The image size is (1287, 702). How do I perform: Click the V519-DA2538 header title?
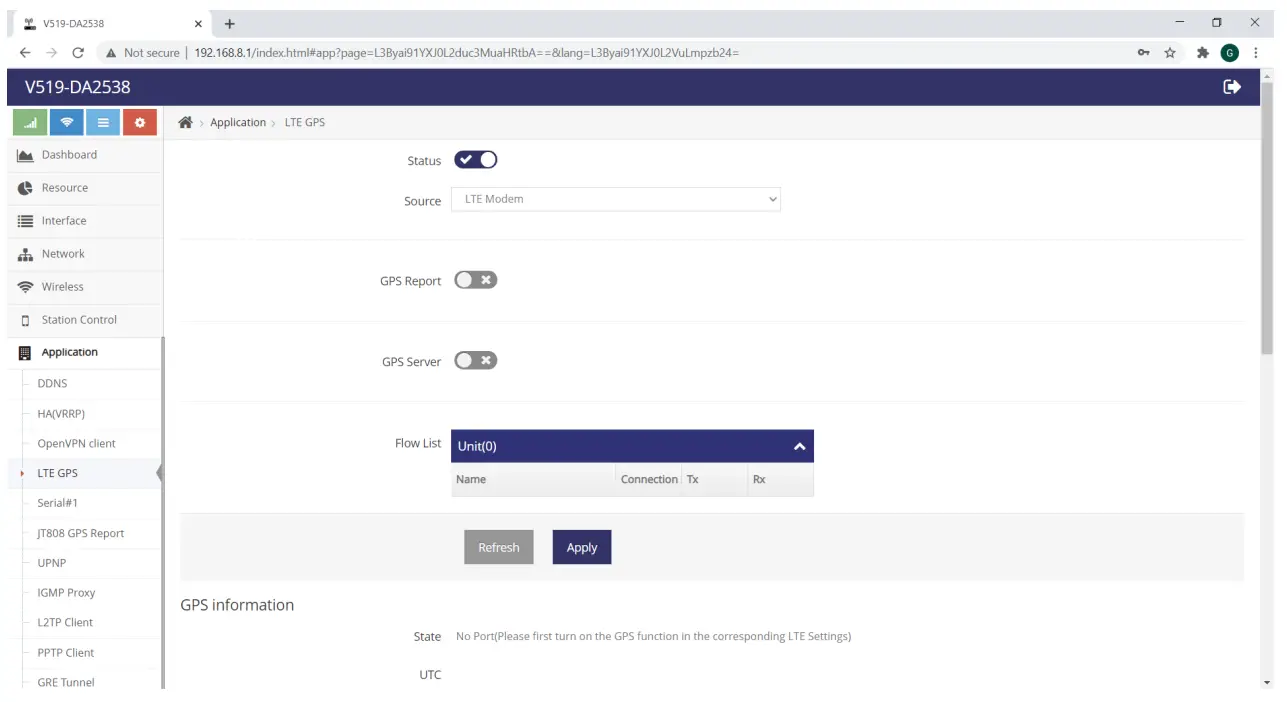(78, 87)
